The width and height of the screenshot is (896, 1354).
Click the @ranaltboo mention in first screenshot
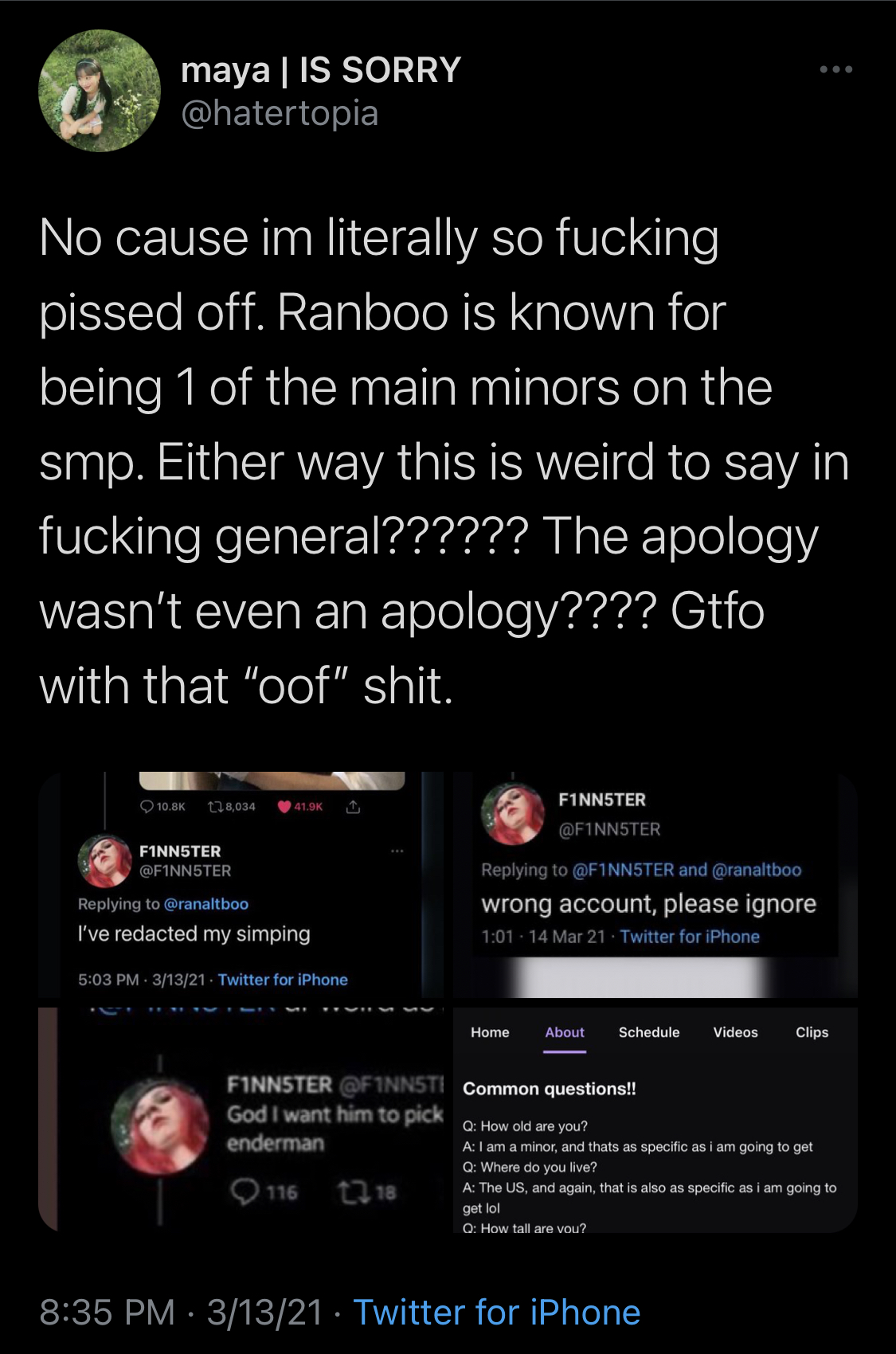coord(206,904)
